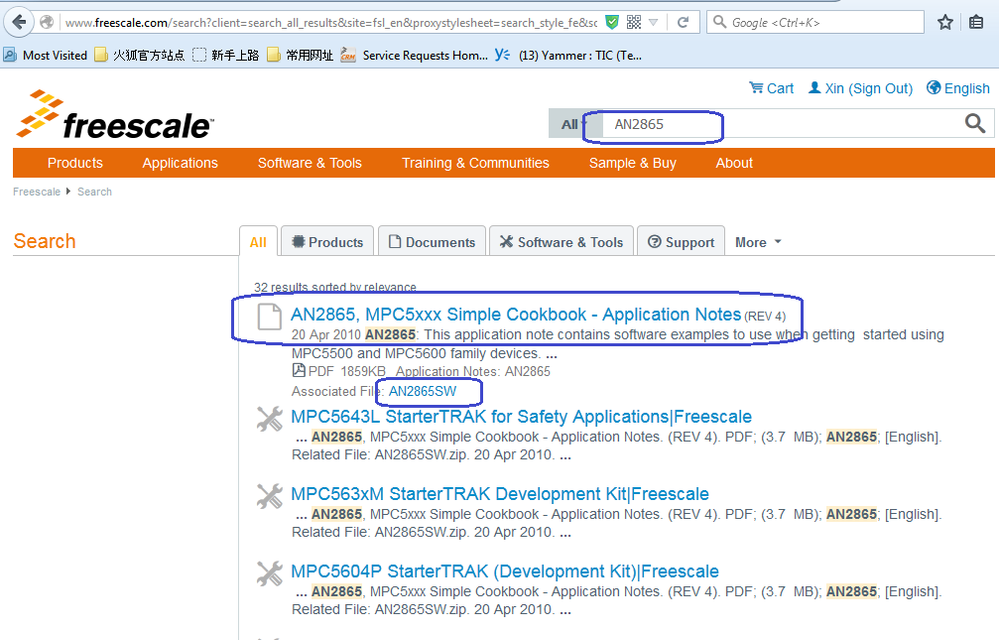Open the address bar history dropdown arrow

(x=653, y=22)
